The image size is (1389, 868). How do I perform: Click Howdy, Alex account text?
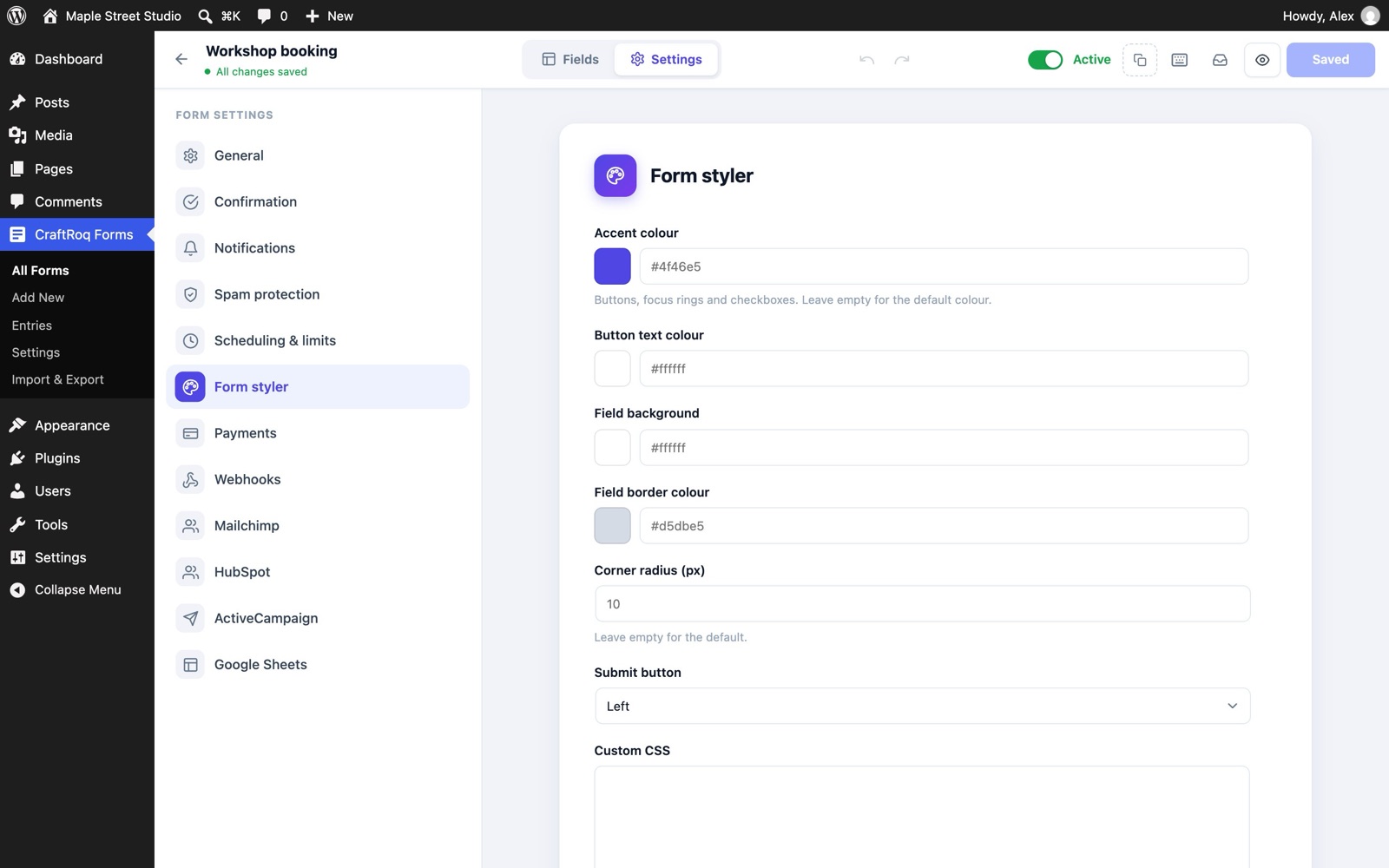(x=1318, y=16)
